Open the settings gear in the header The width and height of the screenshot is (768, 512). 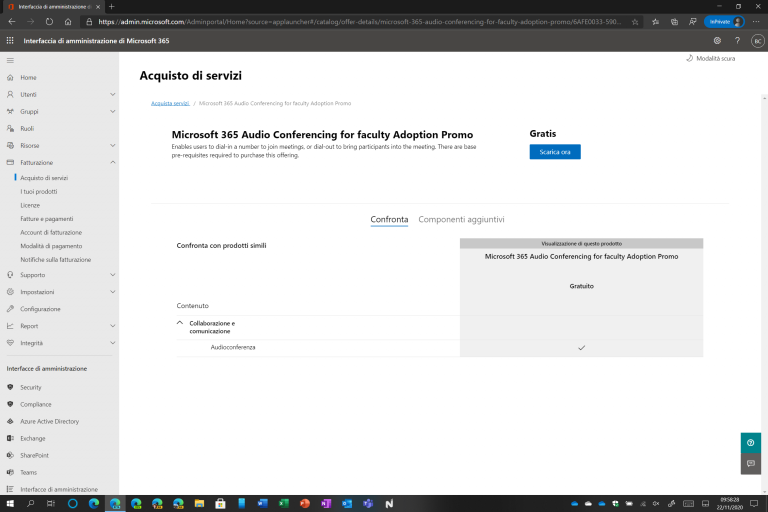click(717, 41)
